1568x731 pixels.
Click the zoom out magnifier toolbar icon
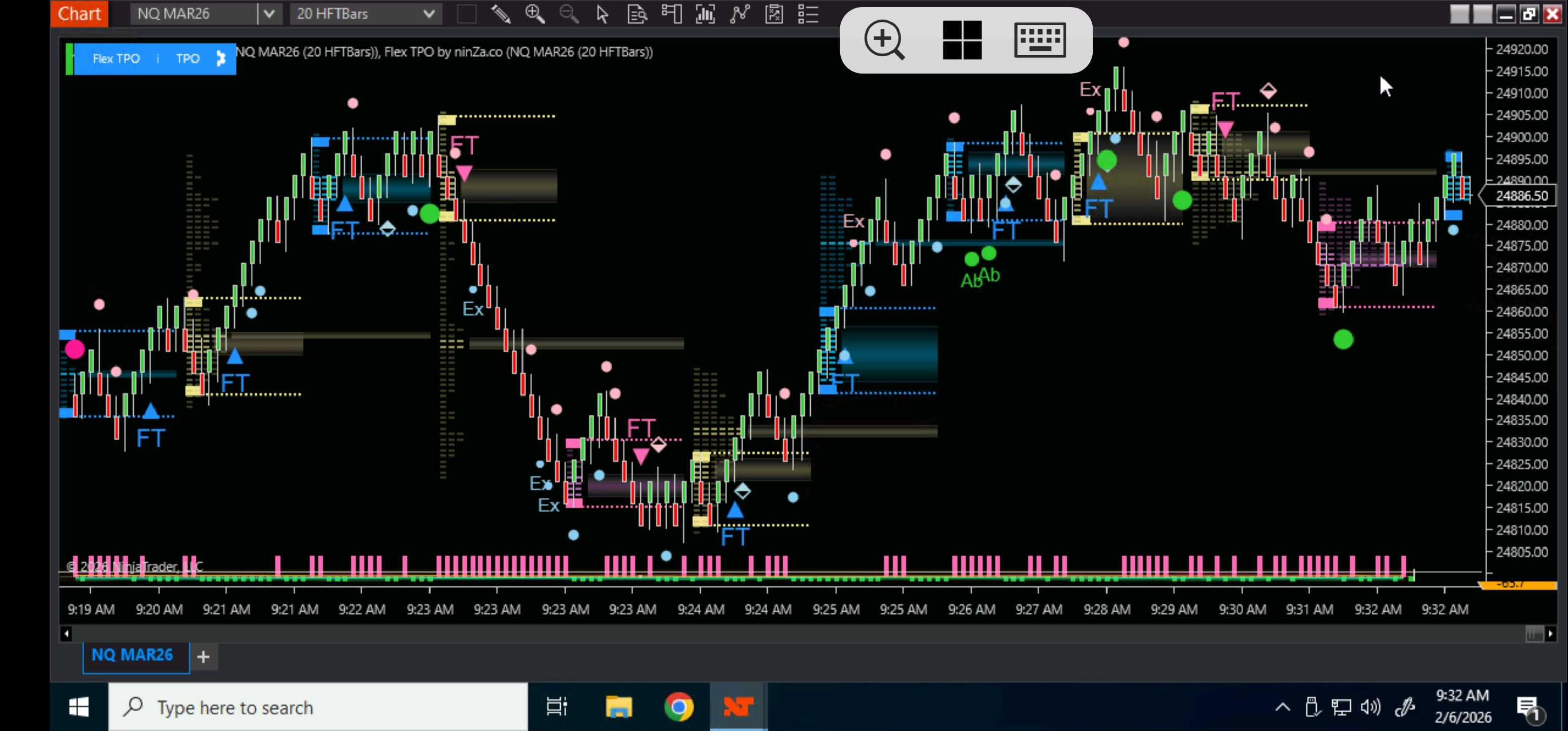pyautogui.click(x=569, y=13)
